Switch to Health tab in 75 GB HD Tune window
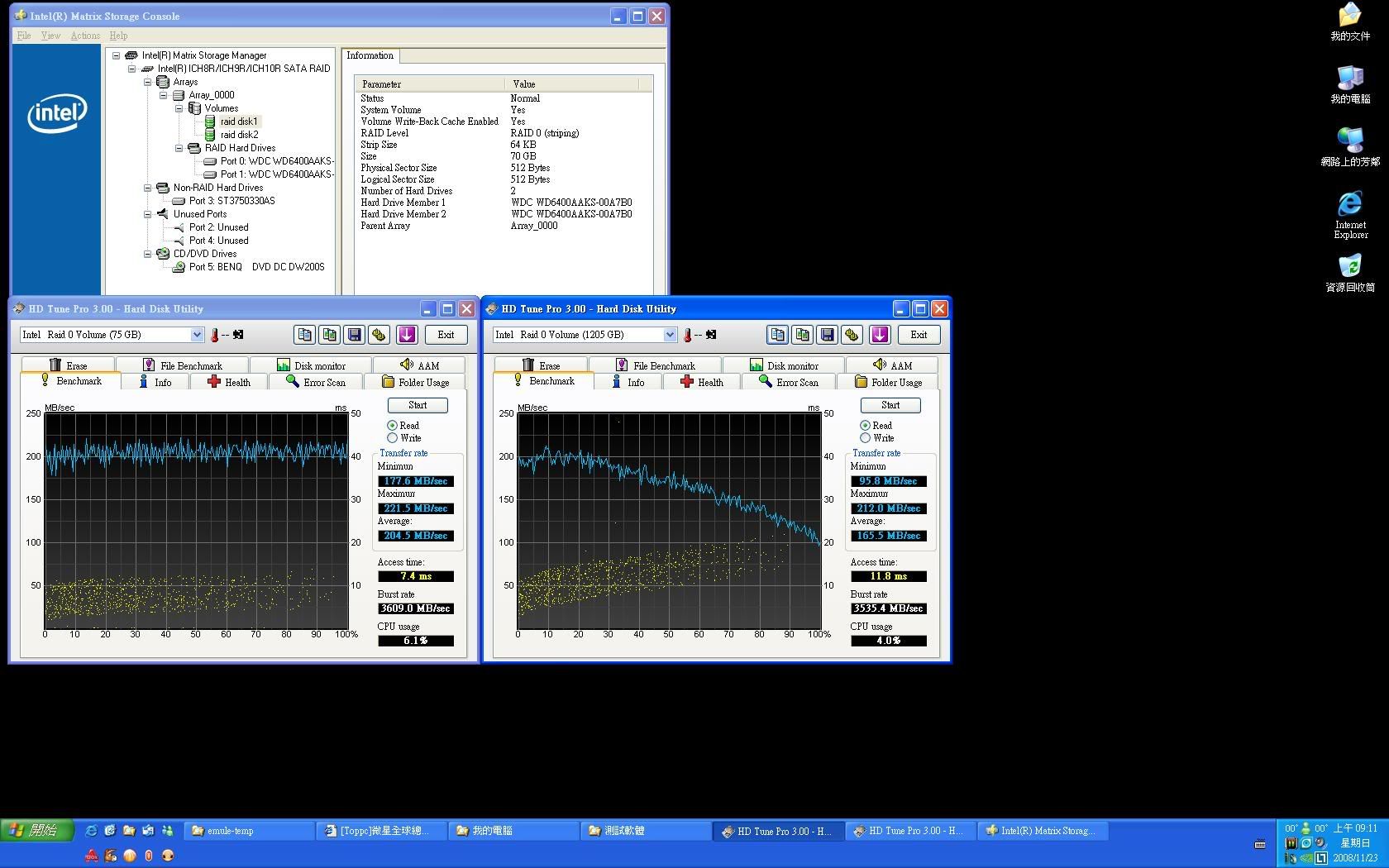 click(229, 382)
